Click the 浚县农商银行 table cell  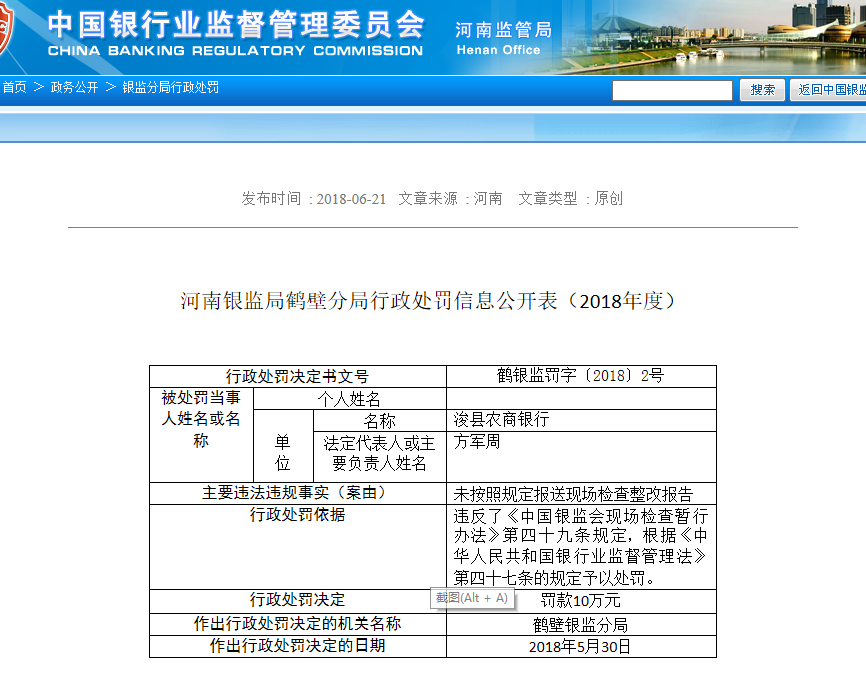[502, 420]
